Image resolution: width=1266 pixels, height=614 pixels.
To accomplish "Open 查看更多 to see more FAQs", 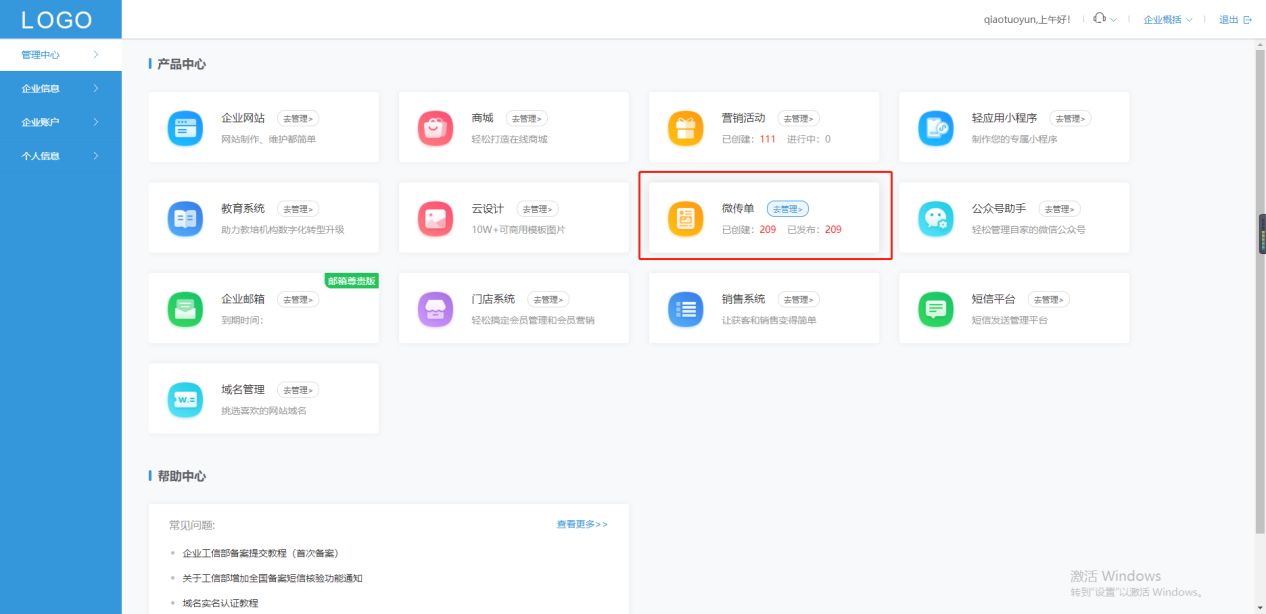I will coord(580,523).
